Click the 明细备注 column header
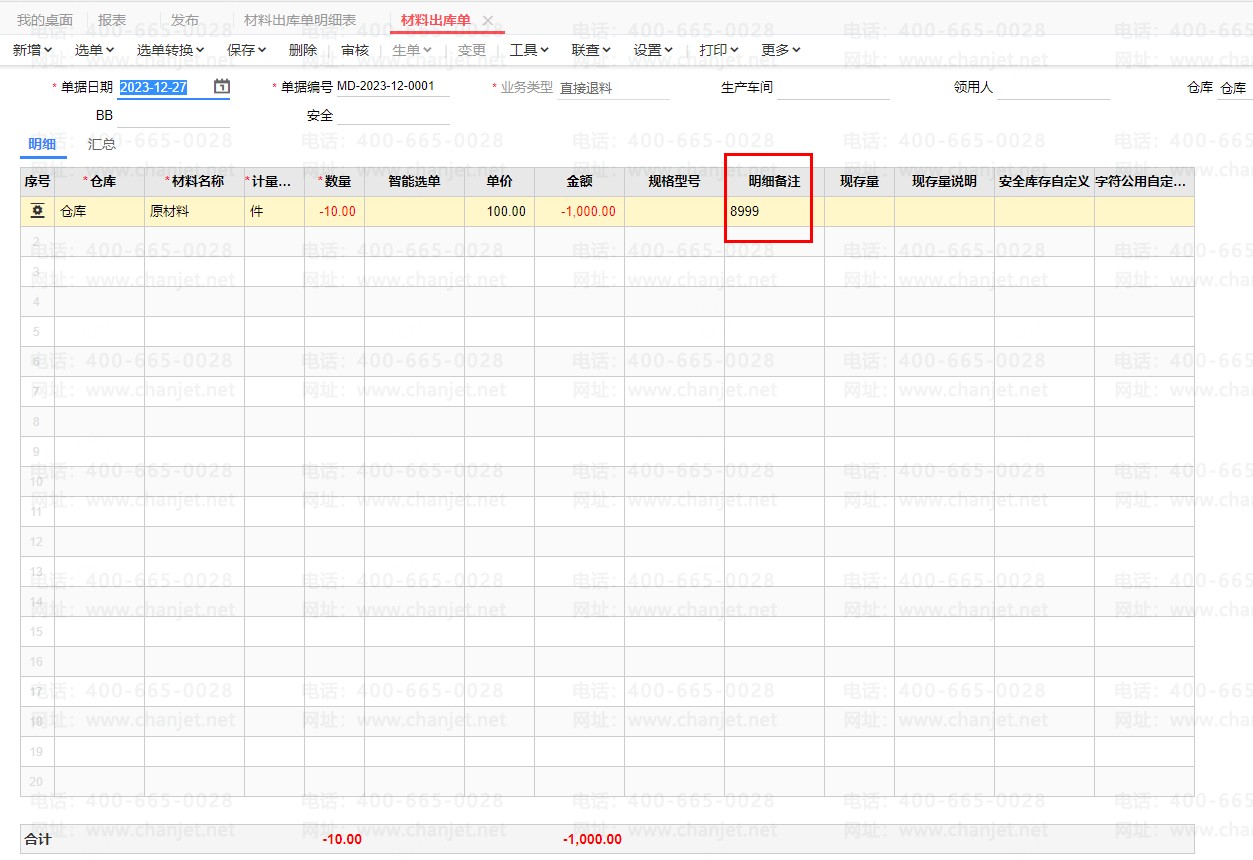The height and width of the screenshot is (860, 1253). (x=774, y=182)
